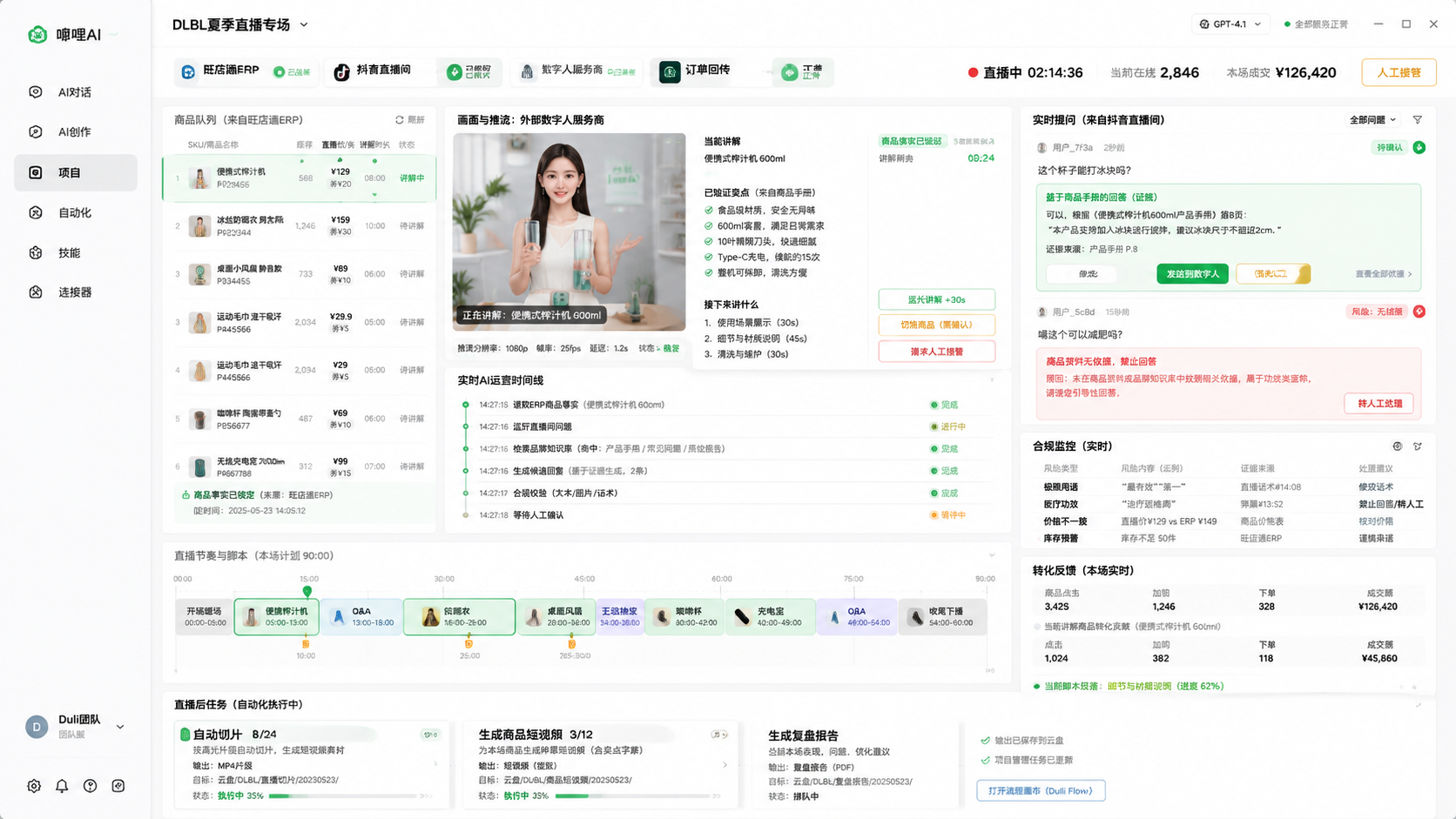Click the yellow button right of 发送到数字人
Viewport: 1456px width, 819px height.
pyautogui.click(x=1273, y=274)
